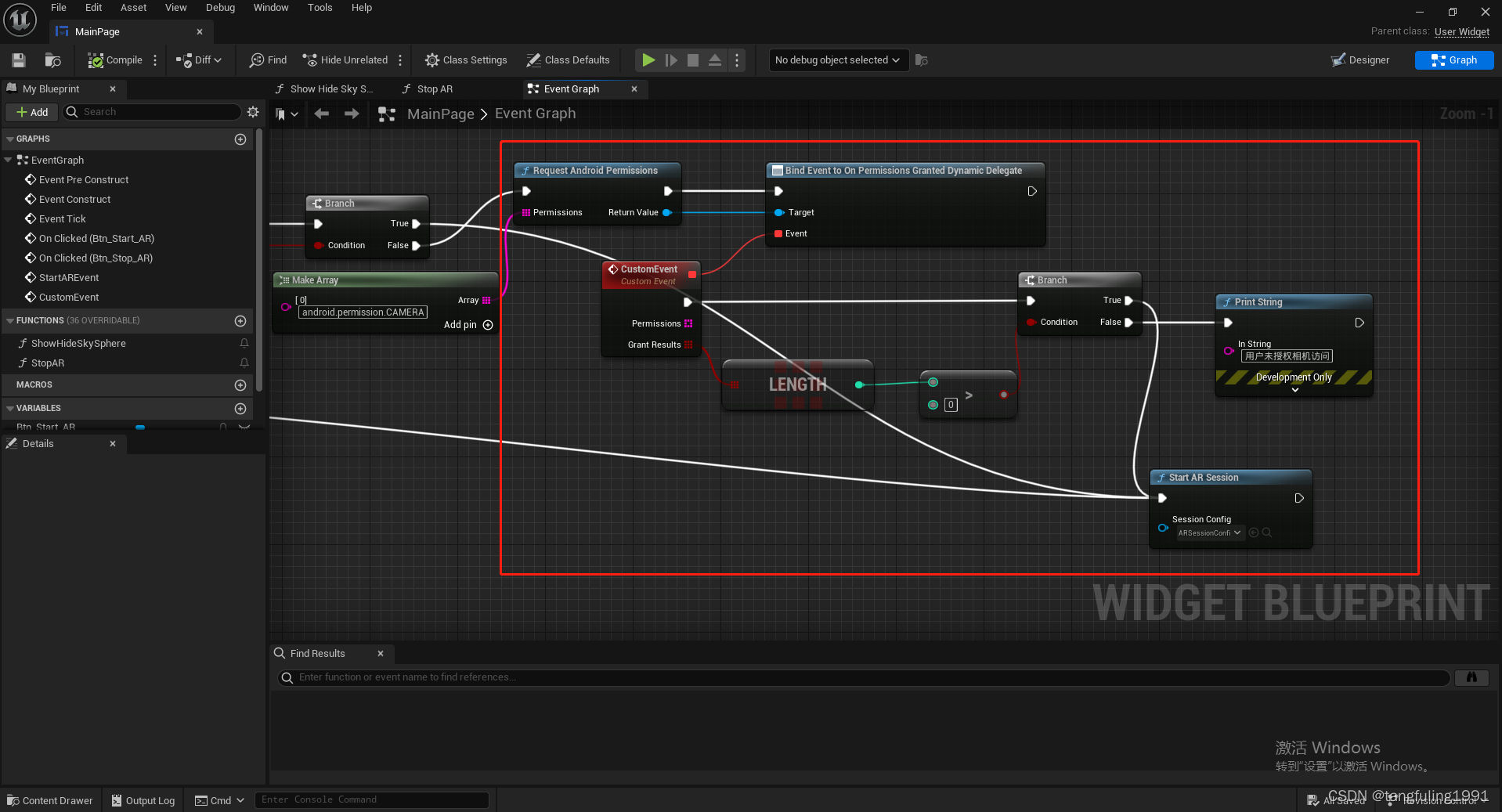Click graph bookmarks dropdown icon

[x=287, y=114]
